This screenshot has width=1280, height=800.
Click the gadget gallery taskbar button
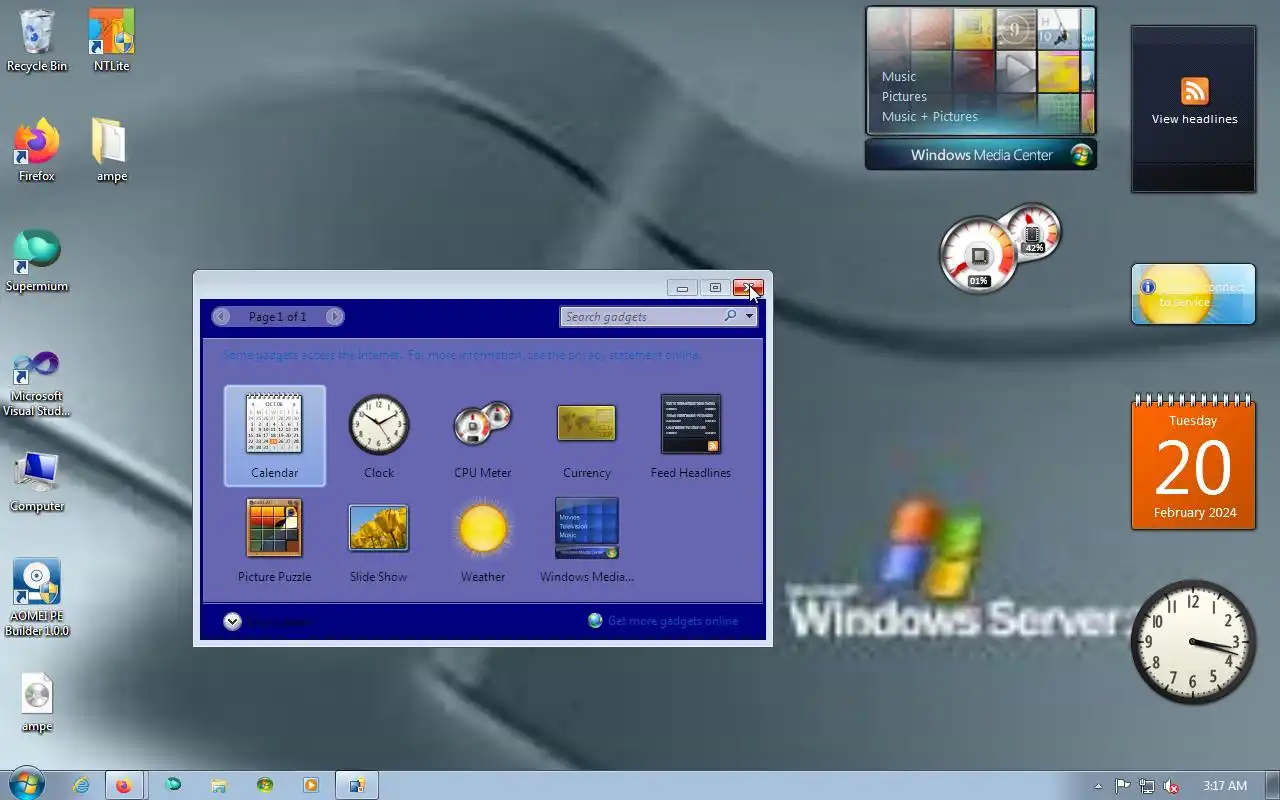click(357, 786)
